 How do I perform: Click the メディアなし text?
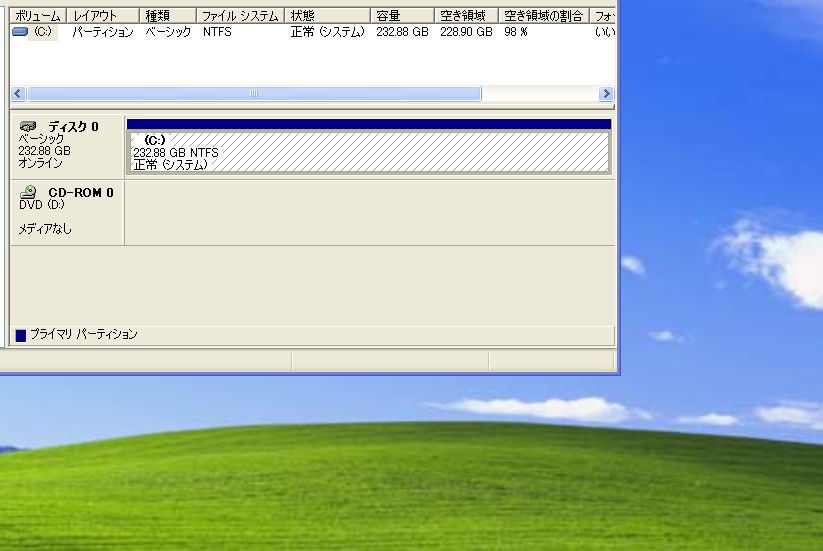point(45,229)
